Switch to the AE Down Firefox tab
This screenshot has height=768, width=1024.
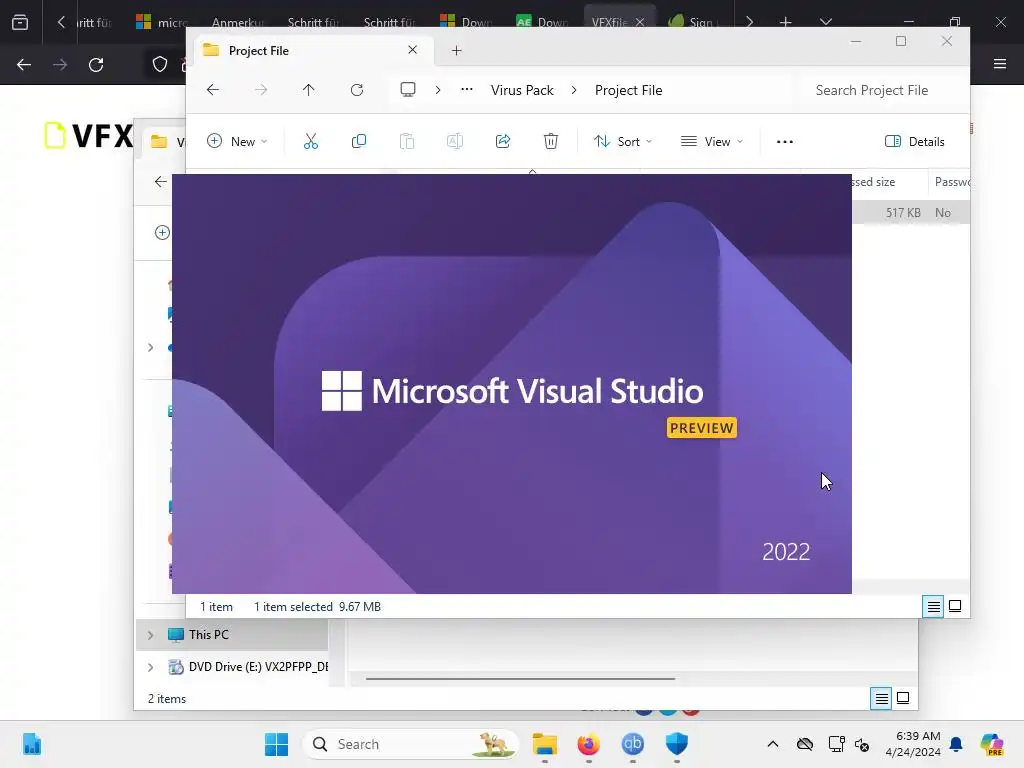tap(543, 22)
